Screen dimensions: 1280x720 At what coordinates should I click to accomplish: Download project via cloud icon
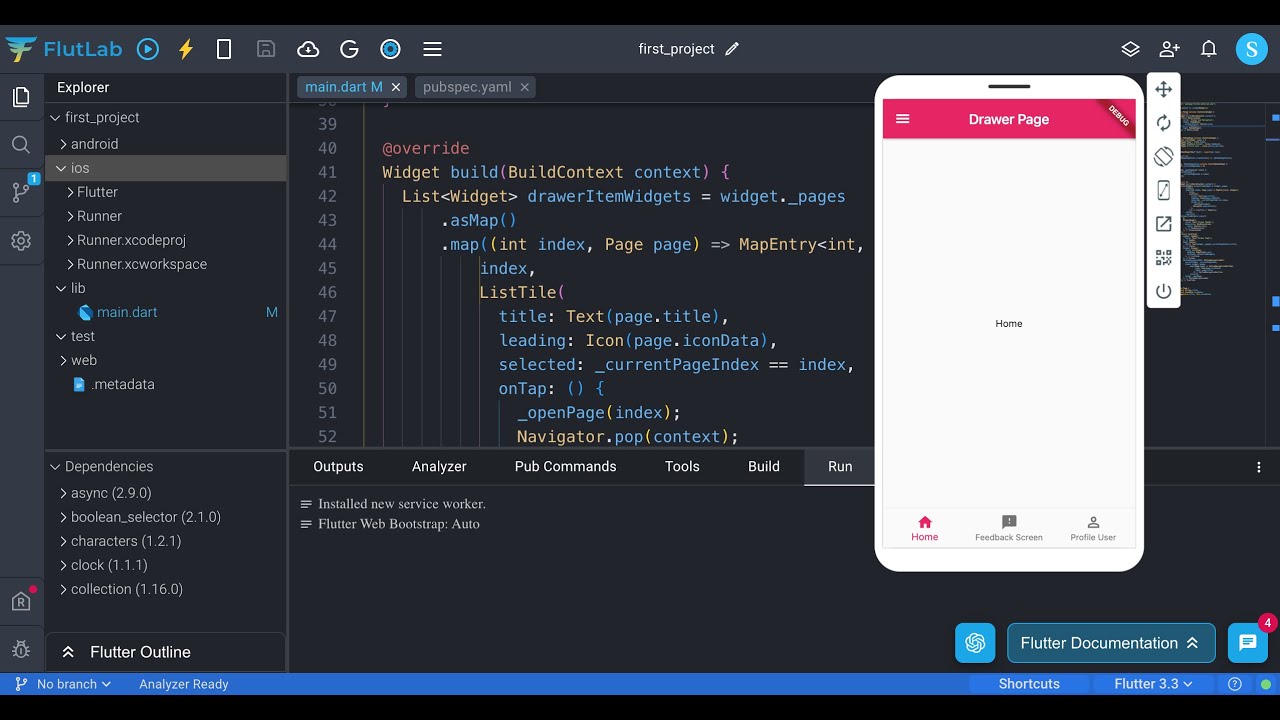(x=308, y=49)
